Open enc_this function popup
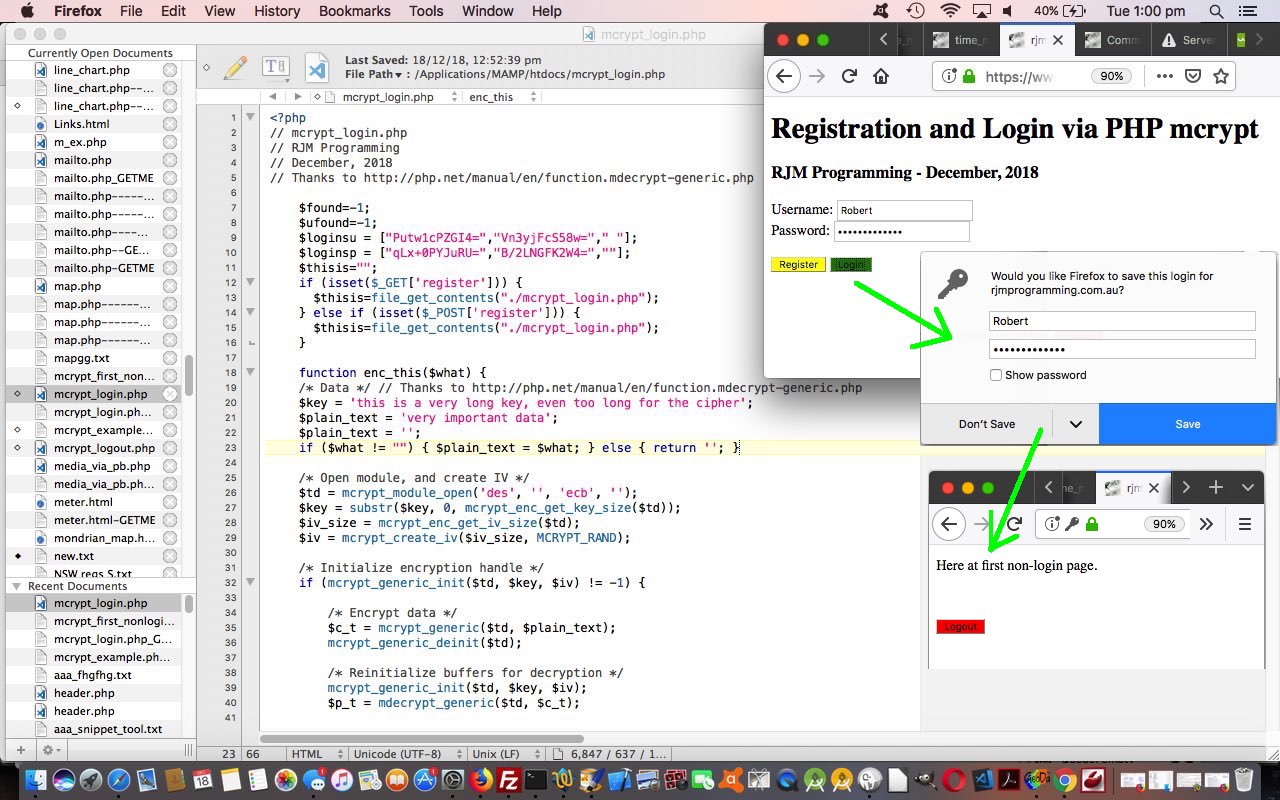Image resolution: width=1280 pixels, height=800 pixels. pos(503,97)
